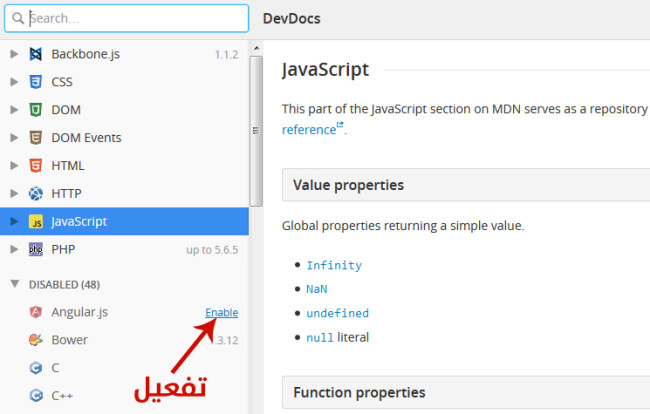Click the yellow JS icon
This screenshot has width=650, height=414.
click(36, 221)
